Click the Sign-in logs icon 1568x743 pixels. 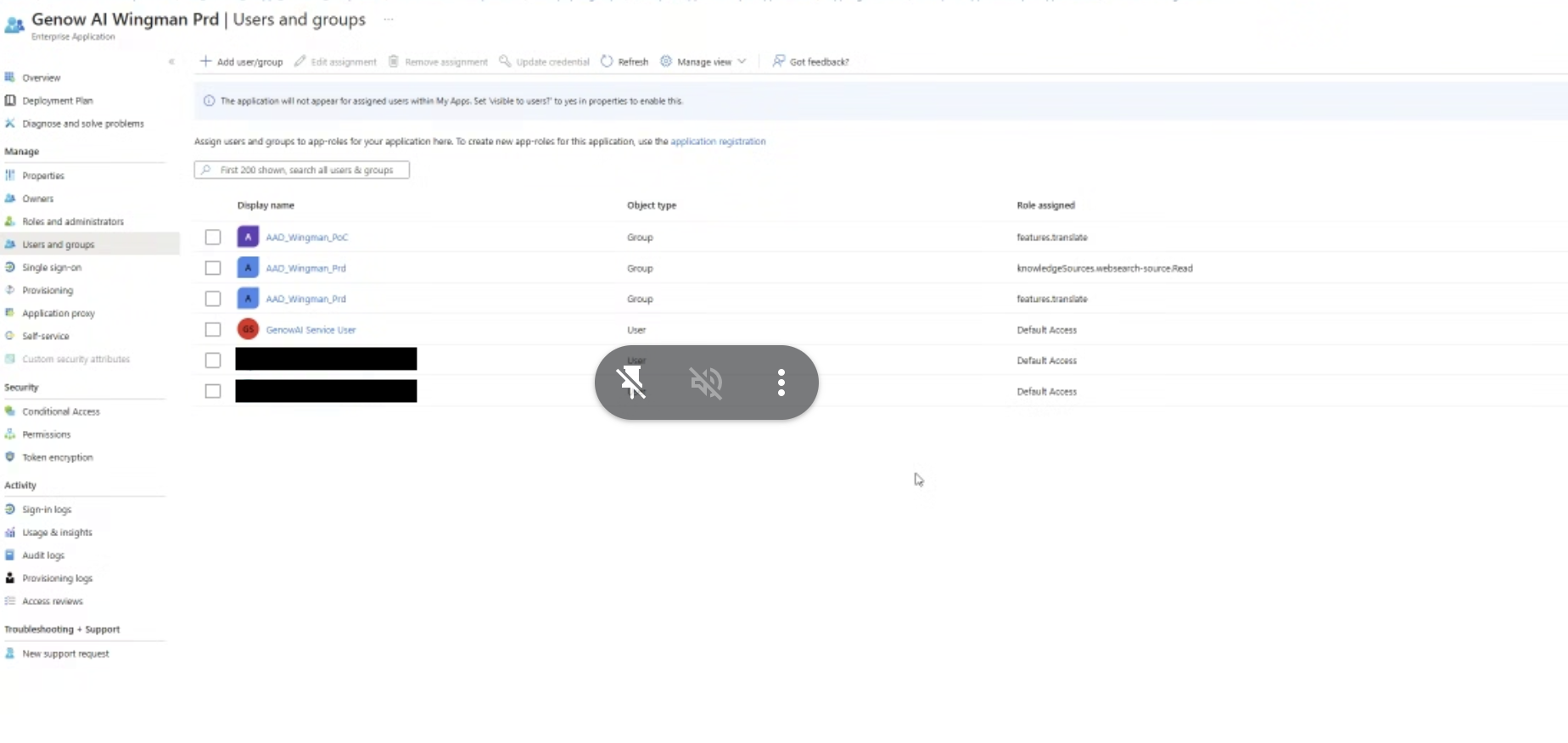pos(10,510)
